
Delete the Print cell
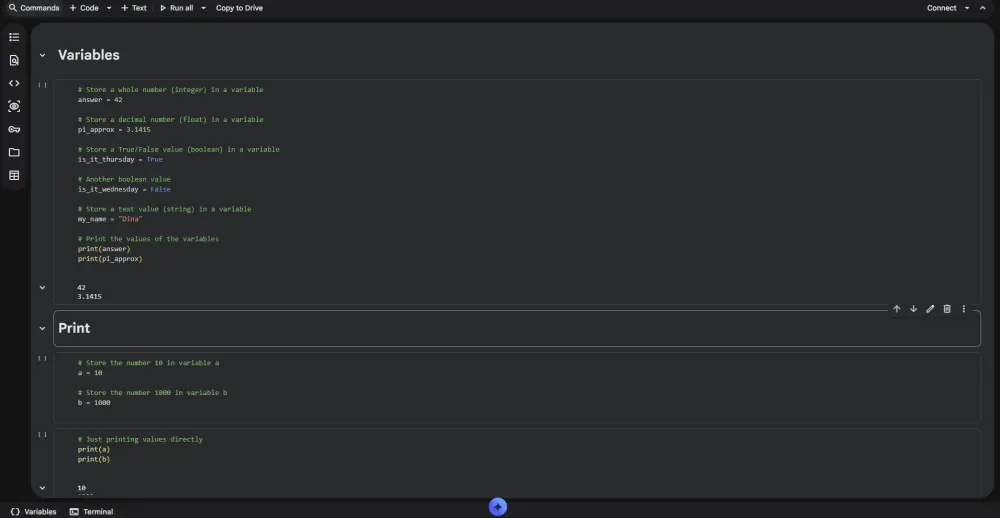[x=947, y=309]
